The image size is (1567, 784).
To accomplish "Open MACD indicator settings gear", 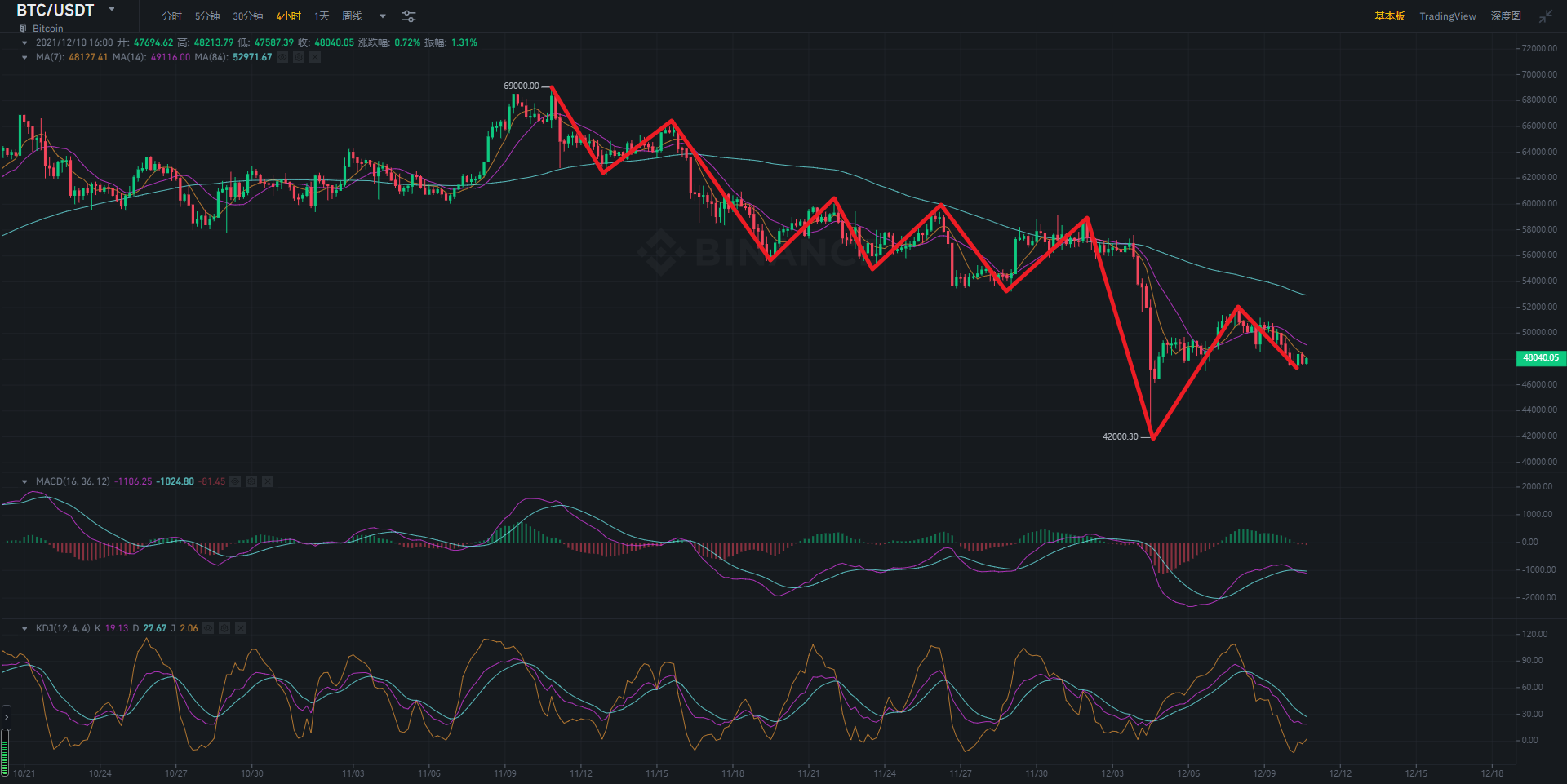I will click(251, 481).
